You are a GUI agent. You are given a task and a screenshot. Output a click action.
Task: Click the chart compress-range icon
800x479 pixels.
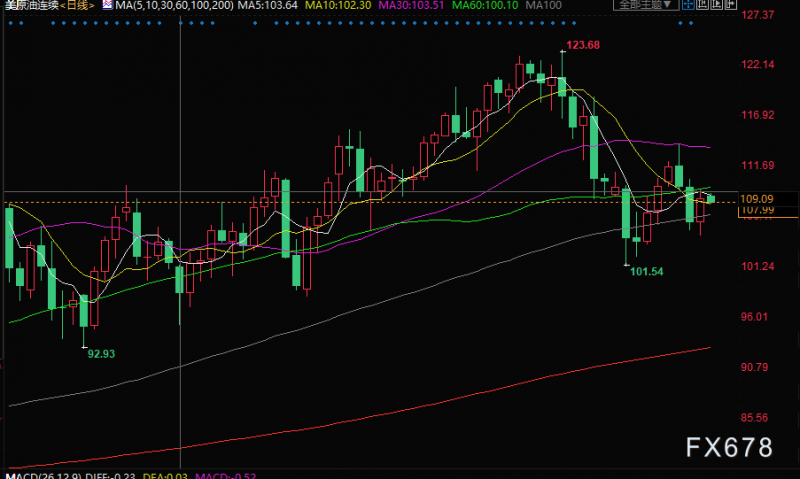[x=702, y=5]
